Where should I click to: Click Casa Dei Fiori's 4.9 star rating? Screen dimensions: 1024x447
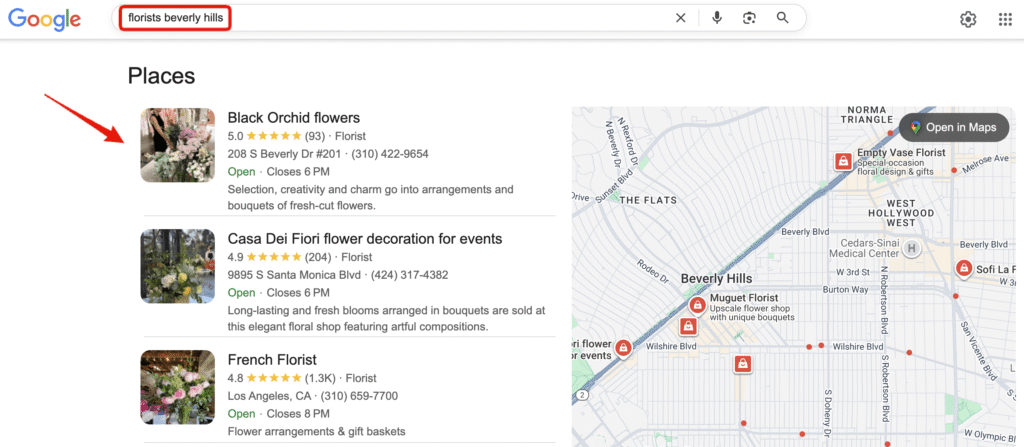pyautogui.click(x=264, y=257)
